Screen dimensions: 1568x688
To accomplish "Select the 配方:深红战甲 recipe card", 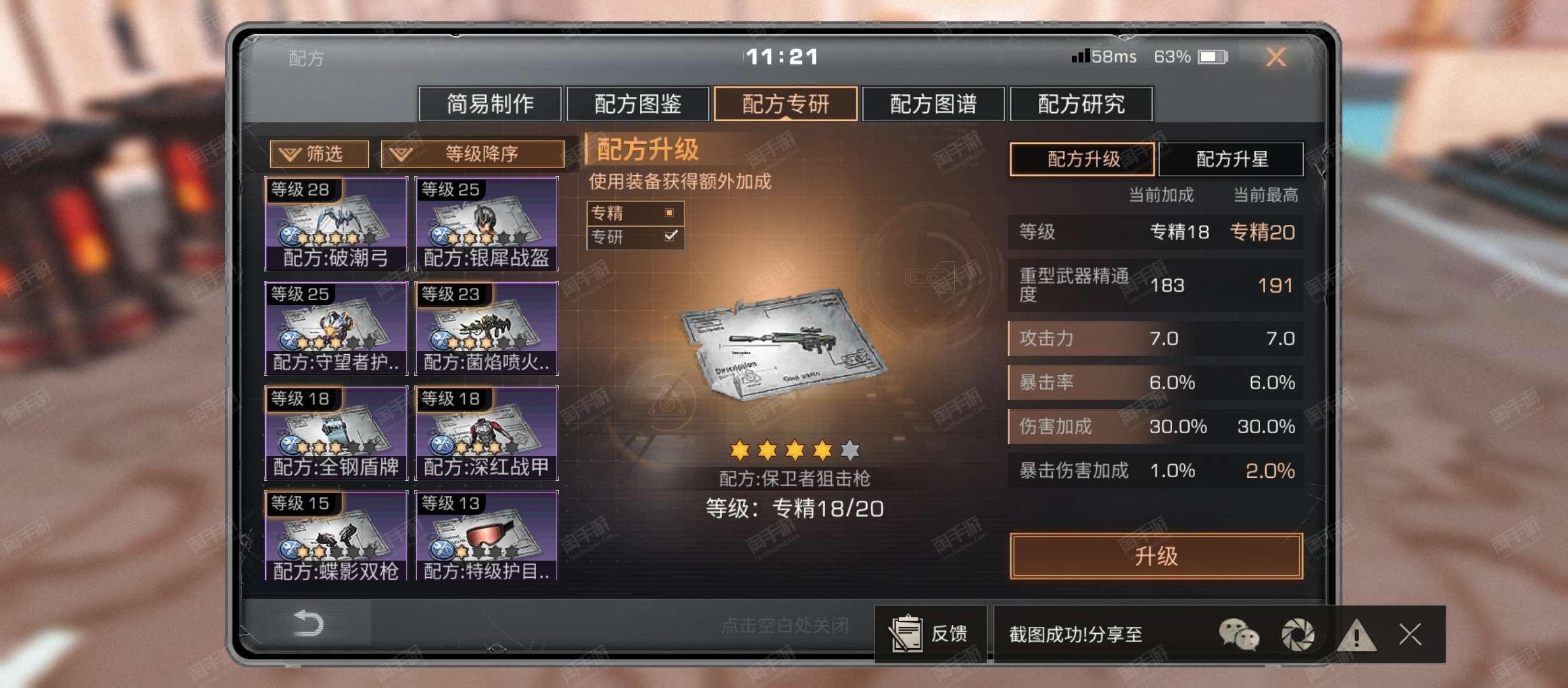I will coord(486,433).
